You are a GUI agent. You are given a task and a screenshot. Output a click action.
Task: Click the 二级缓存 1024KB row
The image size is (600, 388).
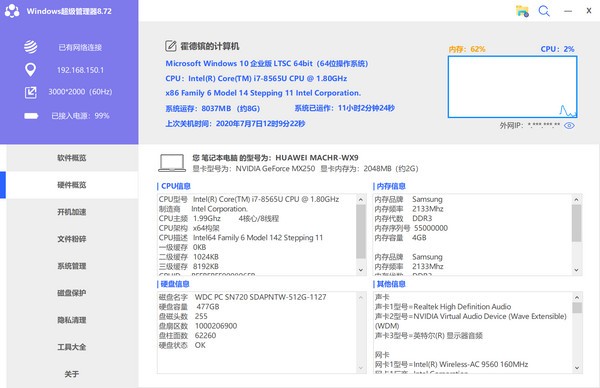click(188, 257)
